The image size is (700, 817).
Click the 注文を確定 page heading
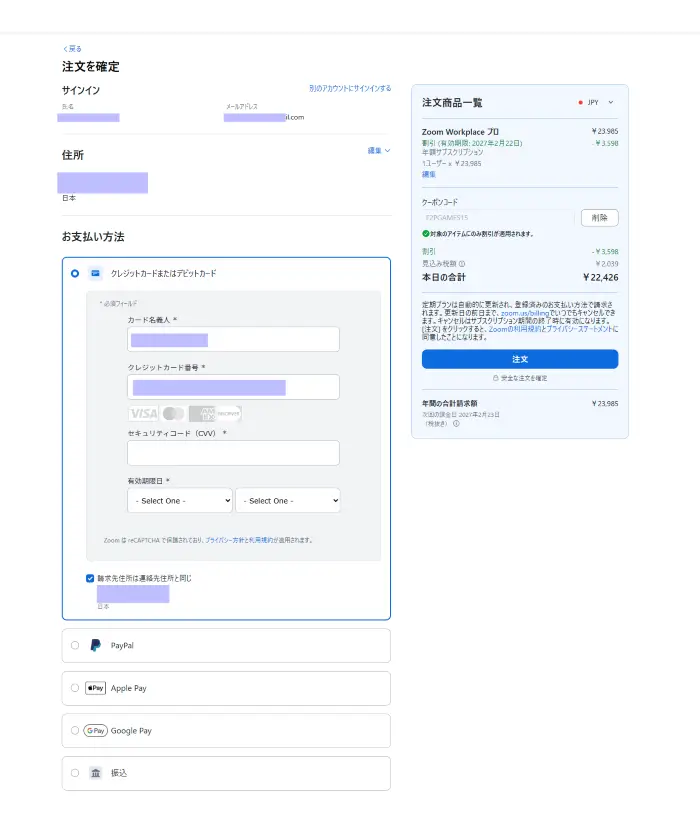coord(91,67)
